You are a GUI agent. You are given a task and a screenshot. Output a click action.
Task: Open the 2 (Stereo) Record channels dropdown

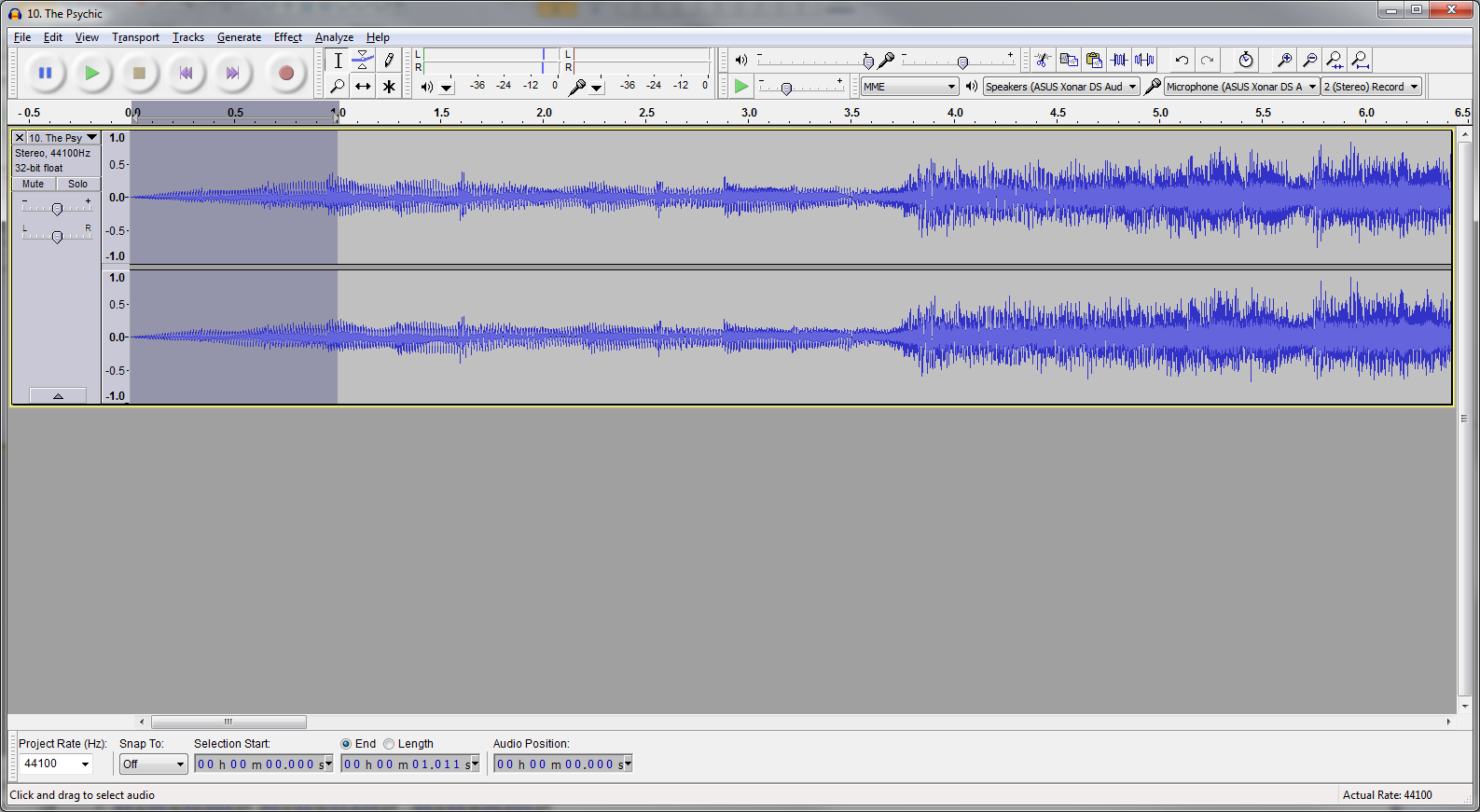[x=1371, y=87]
